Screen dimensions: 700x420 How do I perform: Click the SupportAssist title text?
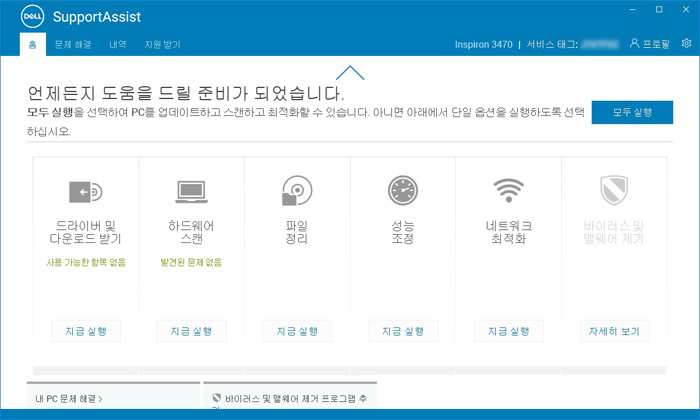pyautogui.click(x=97, y=17)
